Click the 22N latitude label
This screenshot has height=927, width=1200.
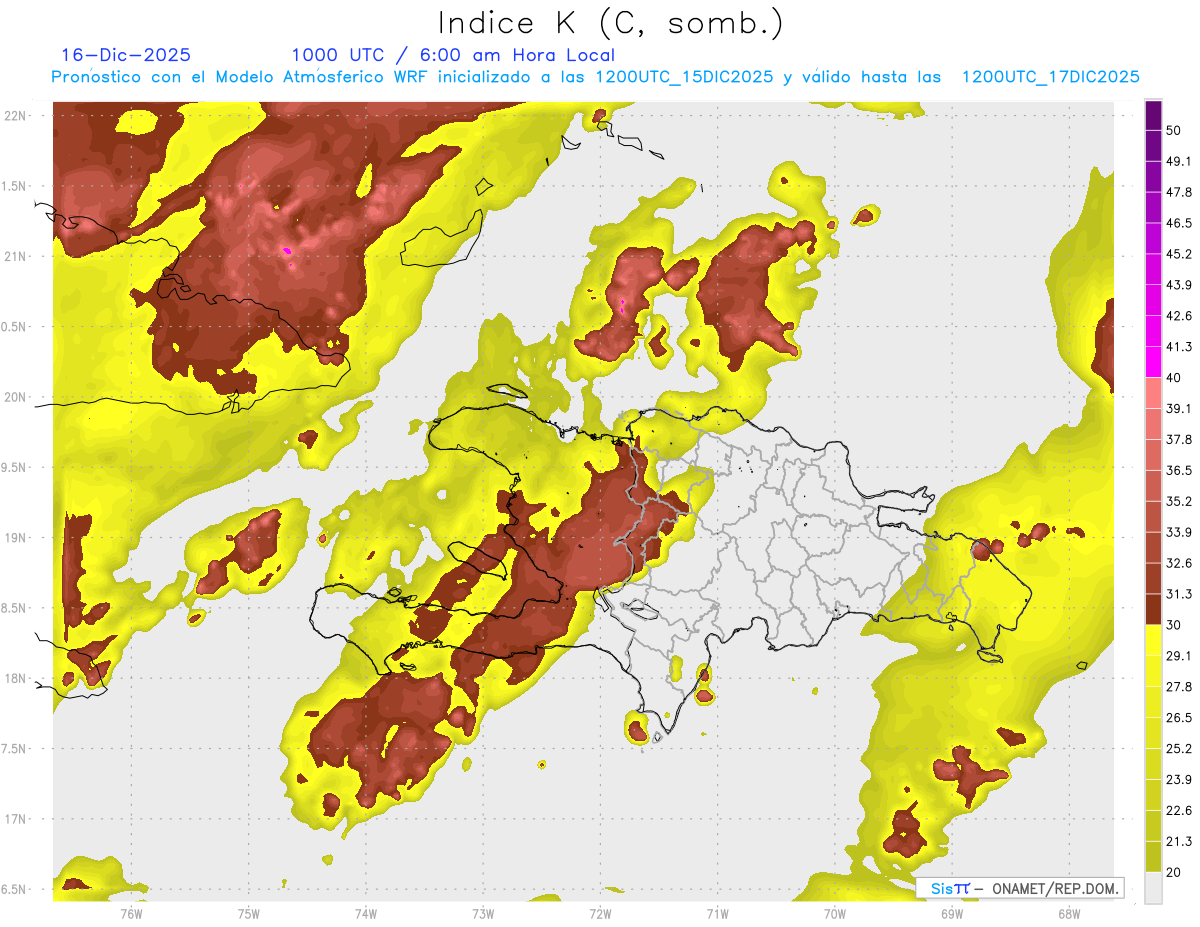(15, 115)
